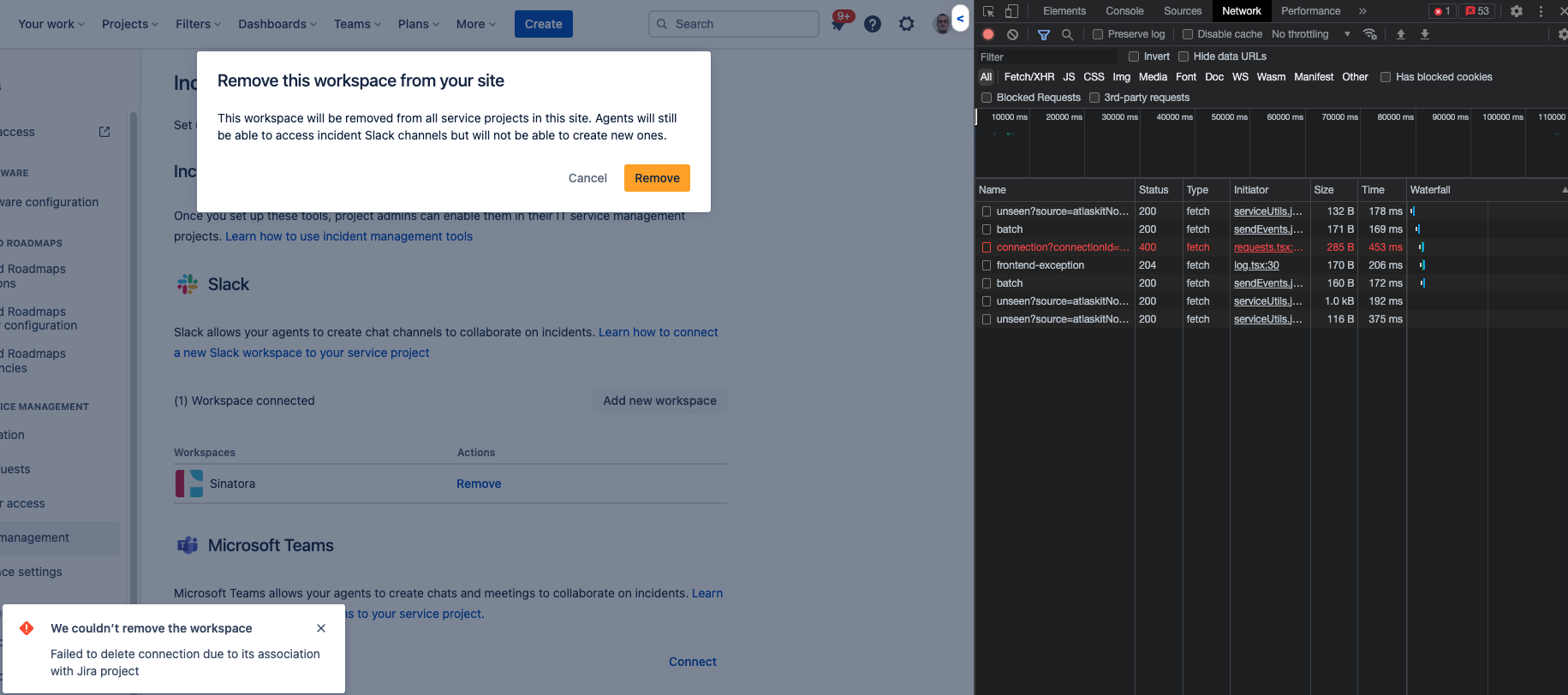The height and width of the screenshot is (695, 1568).
Task: Open the DevTools three-dot customize menu
Action: coord(1541,11)
